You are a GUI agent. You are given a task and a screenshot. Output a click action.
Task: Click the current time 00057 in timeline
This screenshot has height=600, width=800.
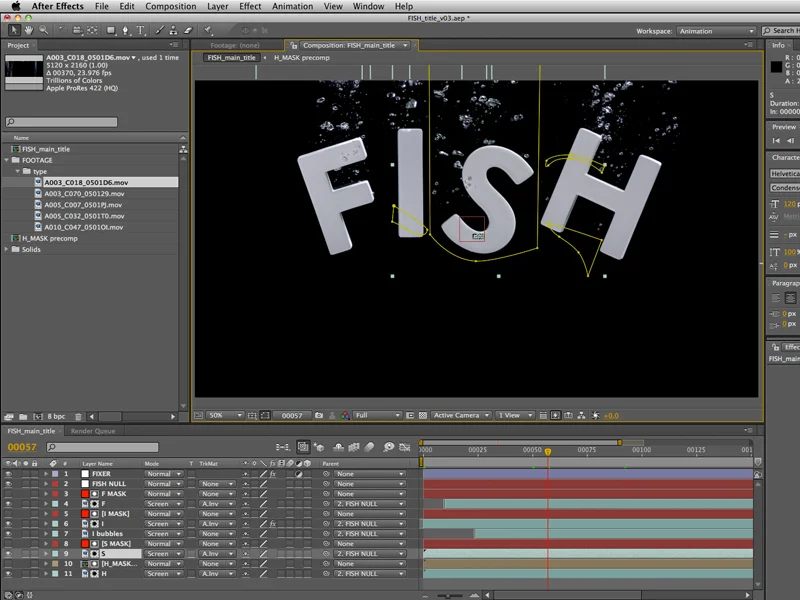click(22, 447)
